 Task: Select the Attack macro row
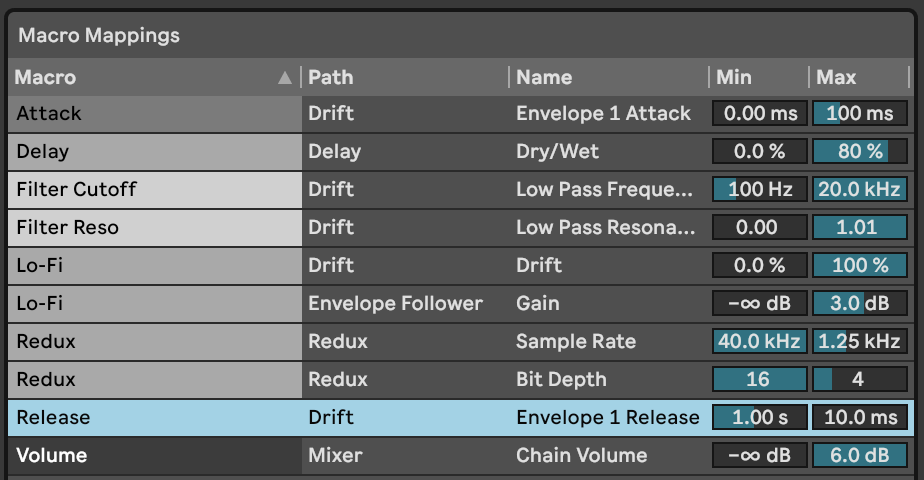pos(461,114)
